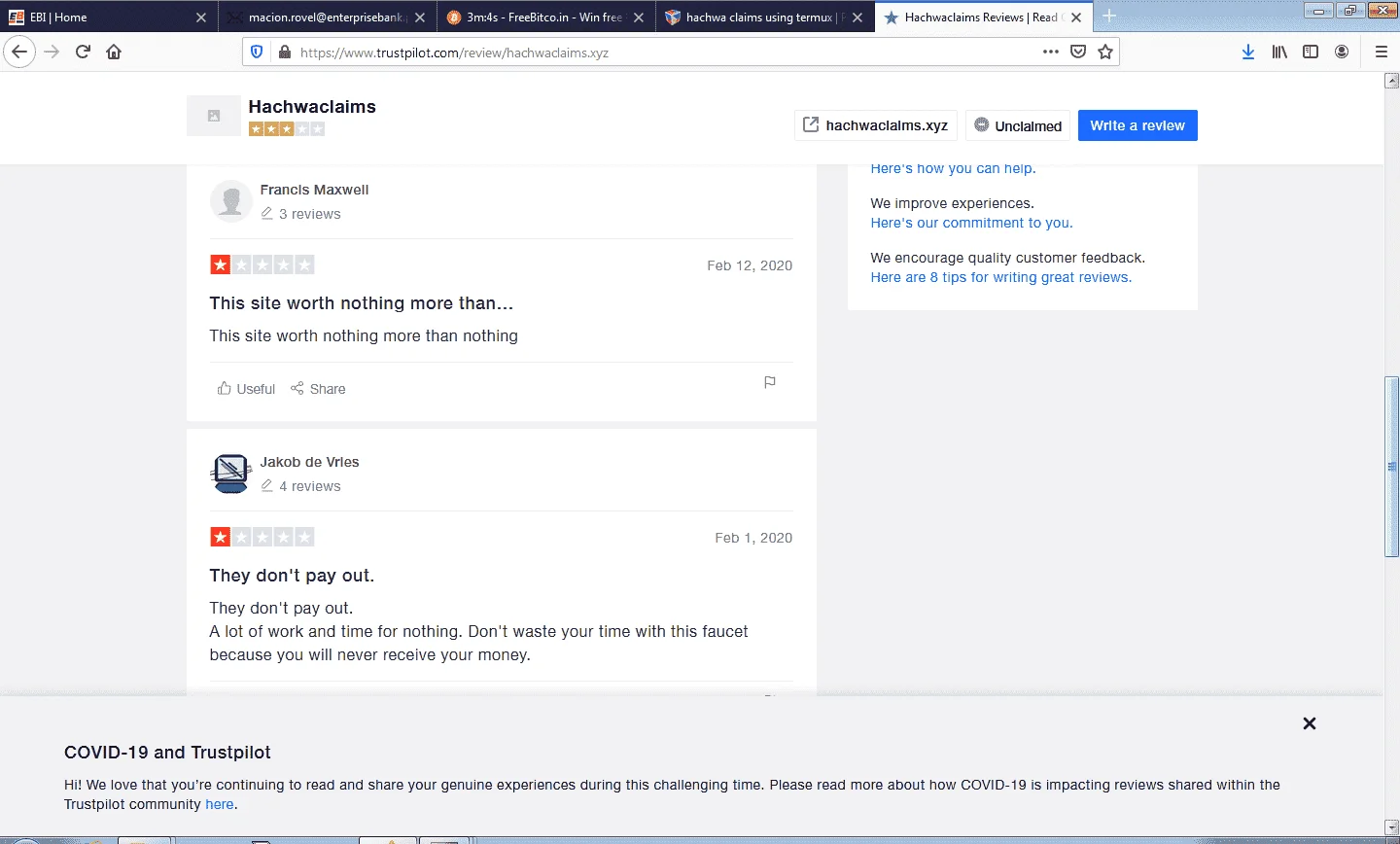Image resolution: width=1400 pixels, height=844 pixels.
Task: Reload the current page
Action: pyautogui.click(x=84, y=53)
